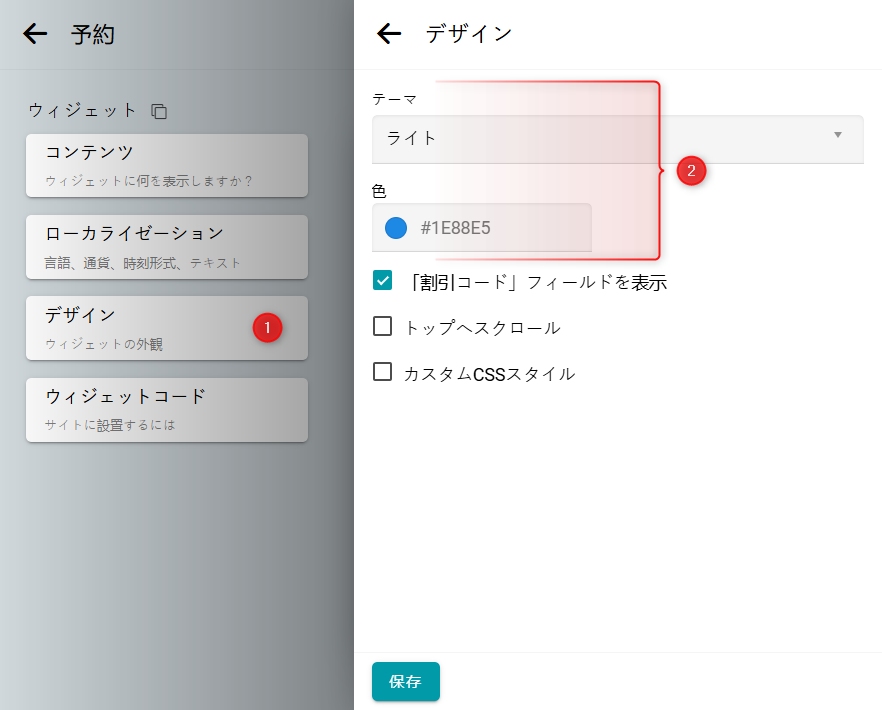Click the 予約 page title
Image resolution: width=882 pixels, height=710 pixels.
point(93,35)
